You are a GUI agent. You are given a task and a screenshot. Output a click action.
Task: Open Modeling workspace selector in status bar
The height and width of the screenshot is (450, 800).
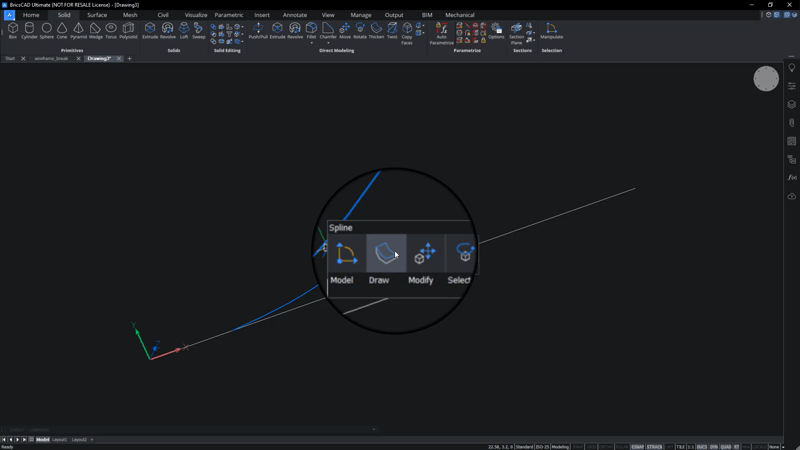point(560,447)
